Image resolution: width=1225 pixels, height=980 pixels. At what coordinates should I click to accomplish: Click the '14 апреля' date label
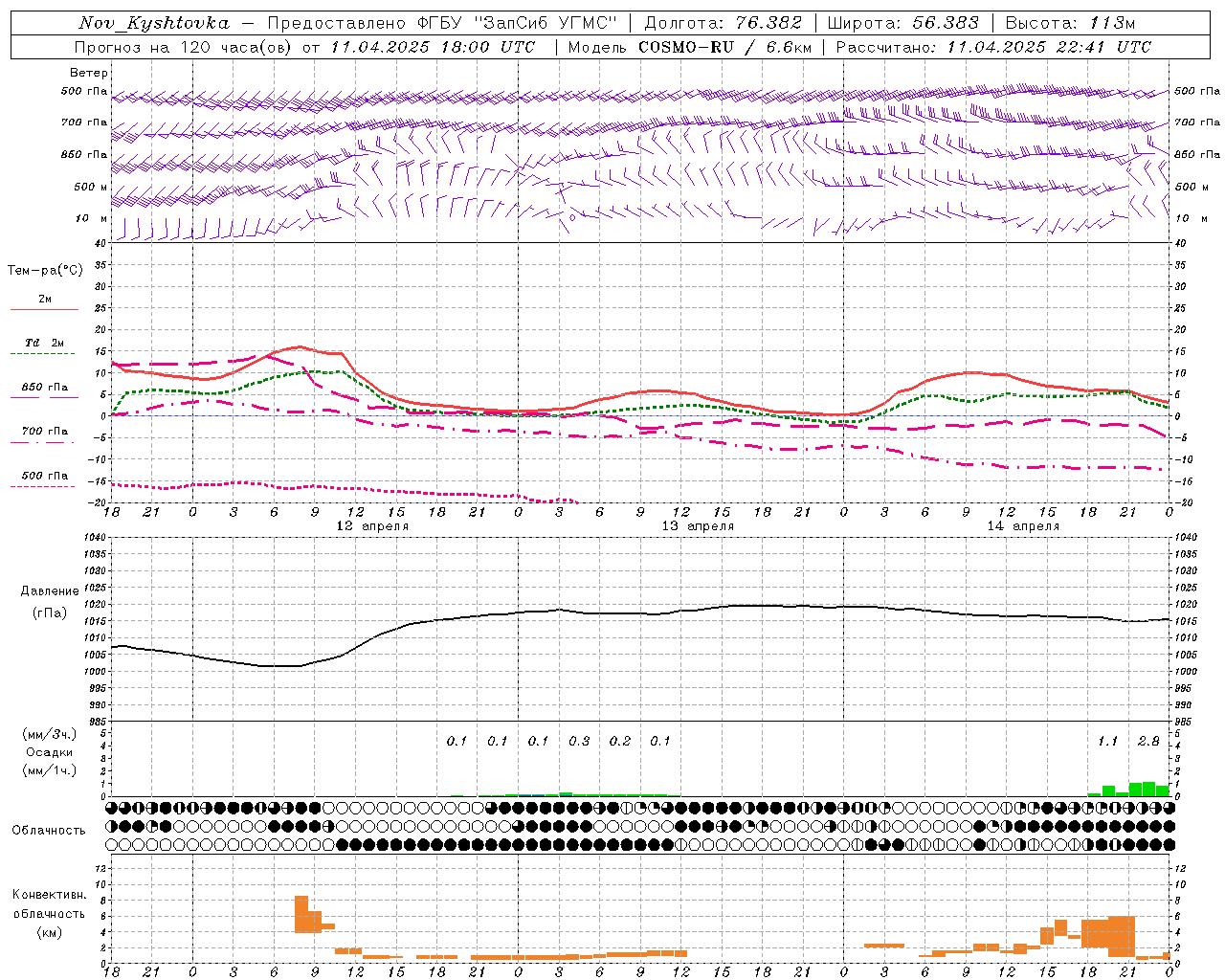(x=1023, y=525)
